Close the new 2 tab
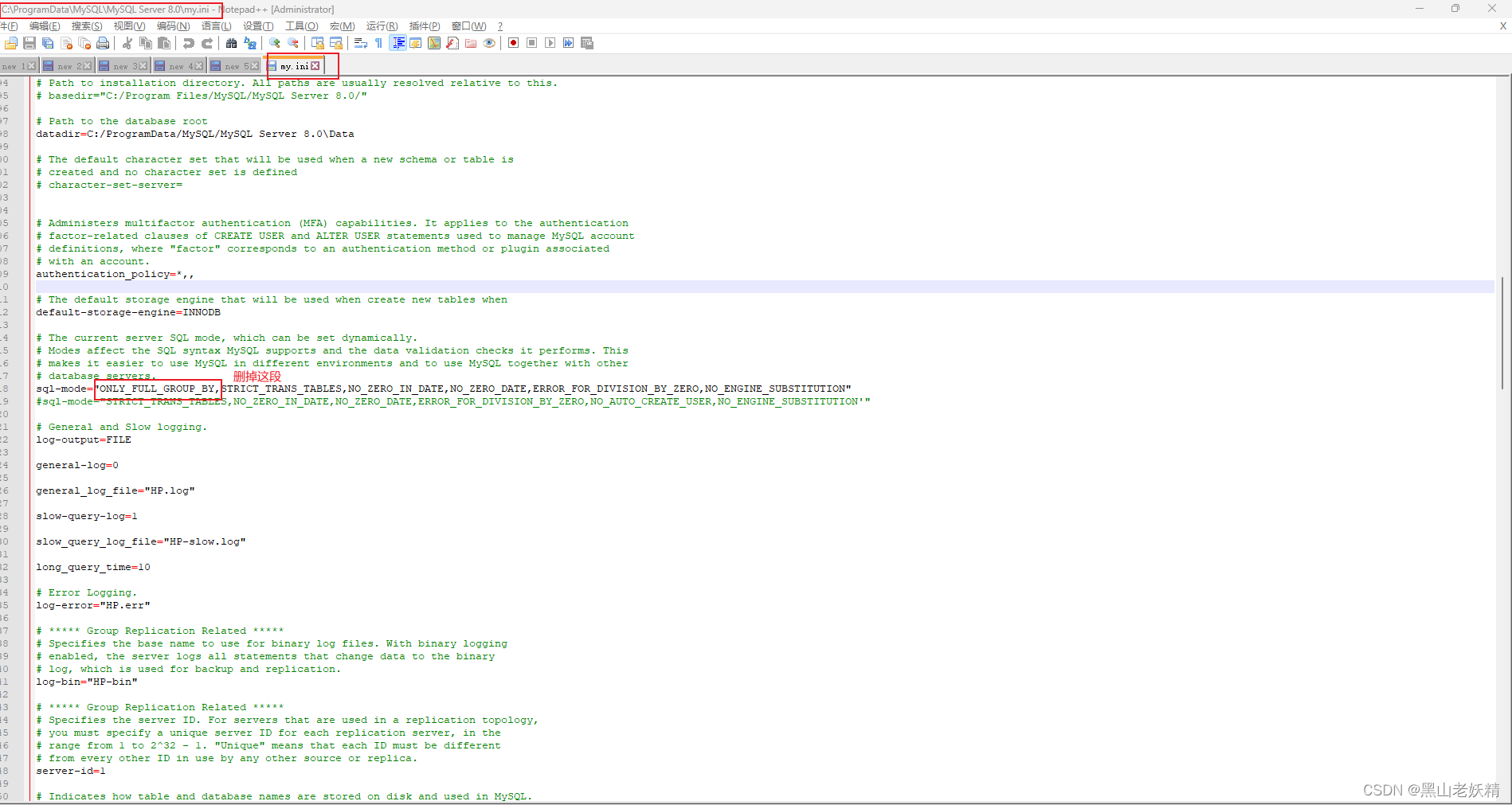Screen dimensions: 1512x805 point(87,66)
